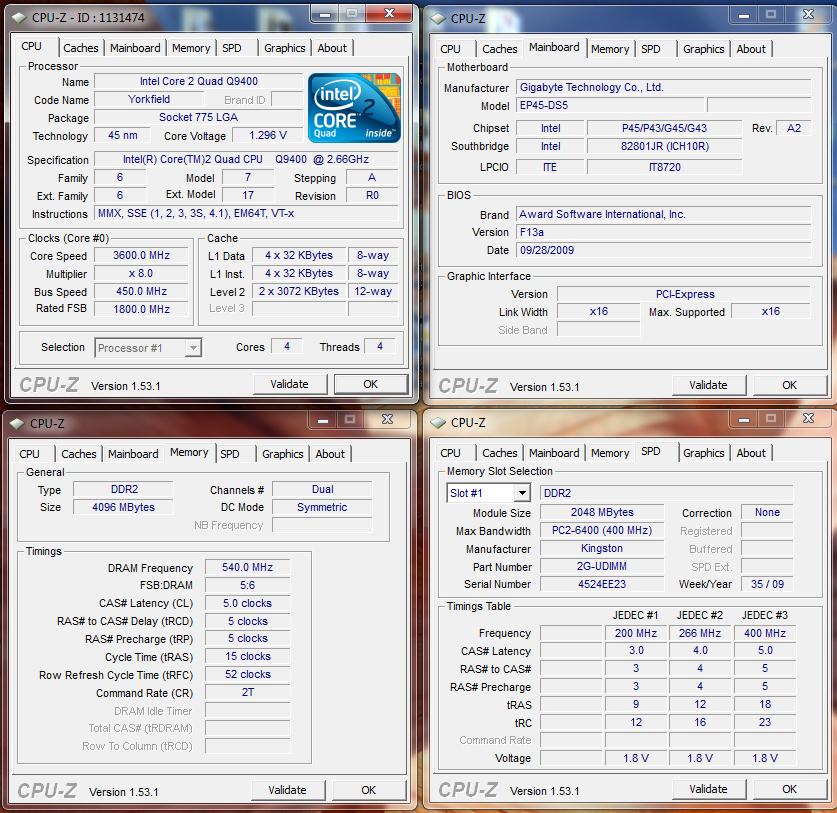Open the Processor #1 selection dropdown
The height and width of the screenshot is (813, 837).
193,348
